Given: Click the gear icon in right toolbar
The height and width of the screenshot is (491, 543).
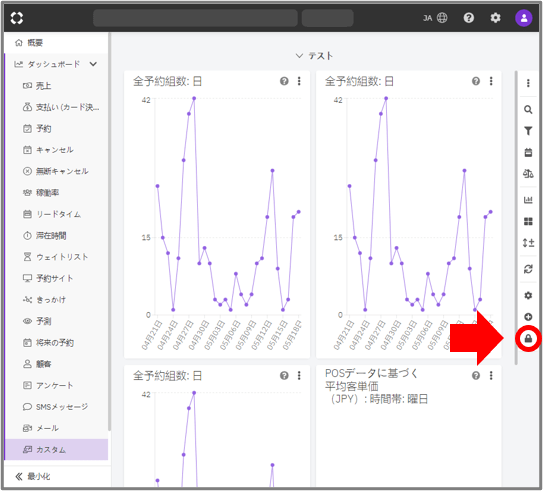Looking at the screenshot, I should click(x=528, y=295).
